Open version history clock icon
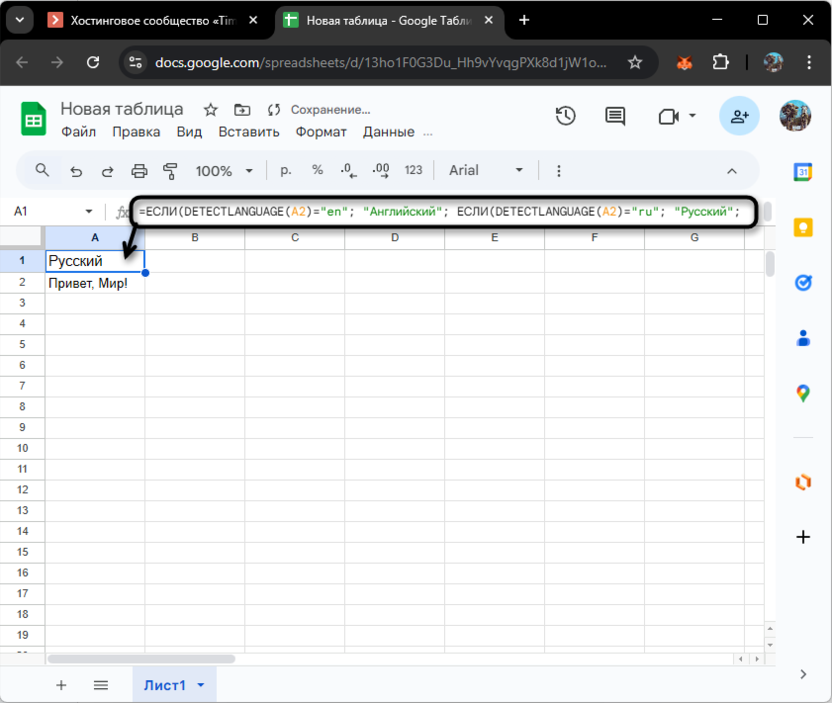Image resolution: width=832 pixels, height=703 pixels. (566, 116)
